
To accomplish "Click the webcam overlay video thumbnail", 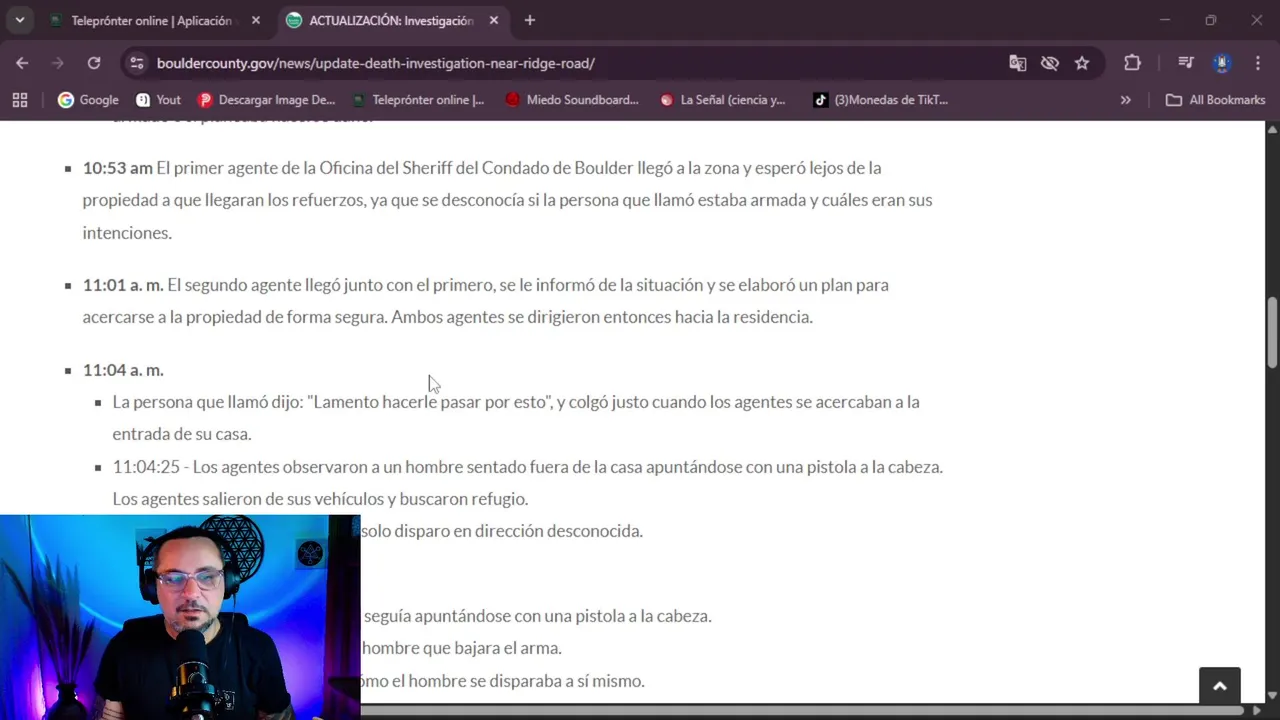I will click(x=180, y=617).
